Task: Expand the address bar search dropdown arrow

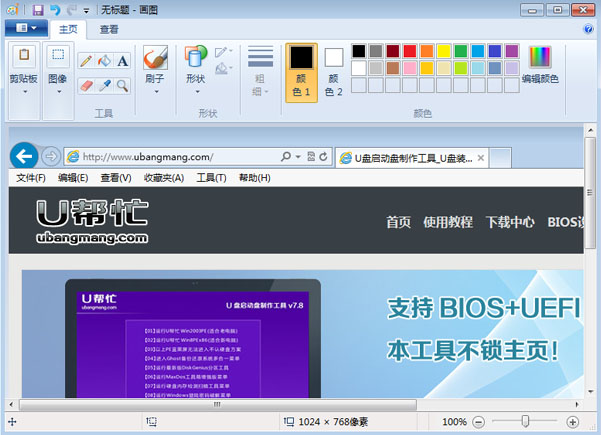Action: pyautogui.click(x=298, y=156)
